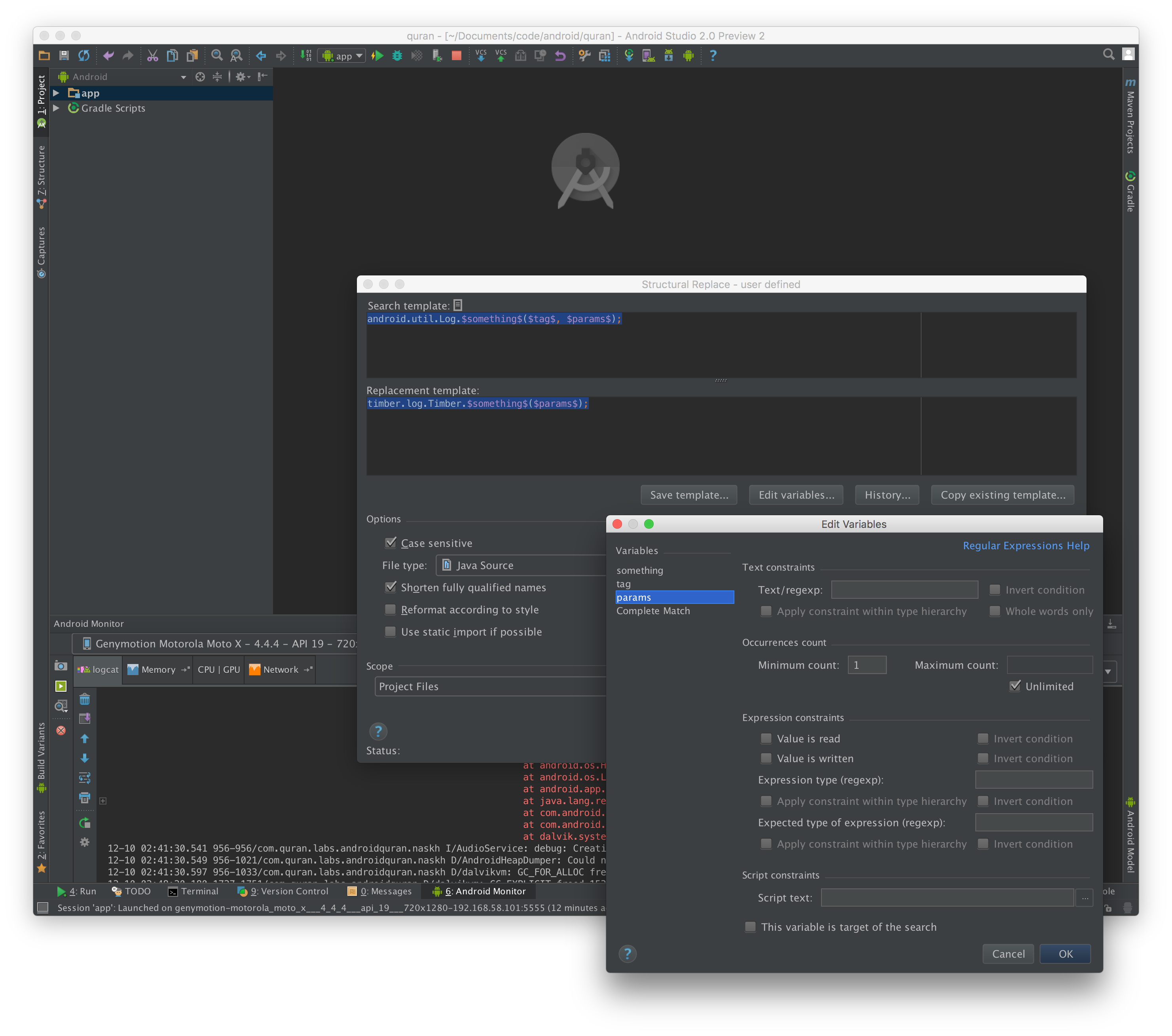Switch to the Network tab
The height and width of the screenshot is (1036, 1172).
(281, 669)
